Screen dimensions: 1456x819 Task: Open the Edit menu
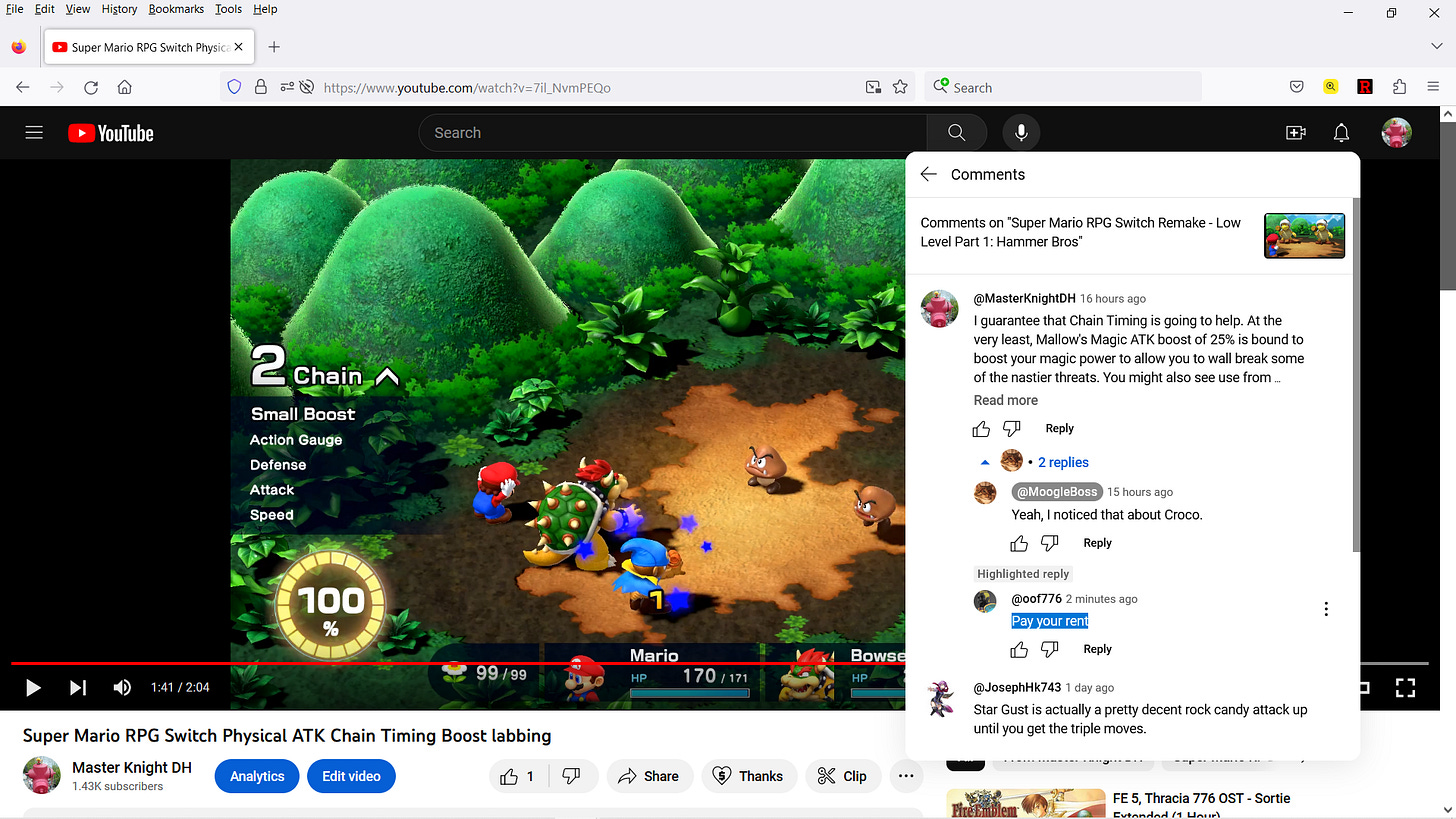45,9
